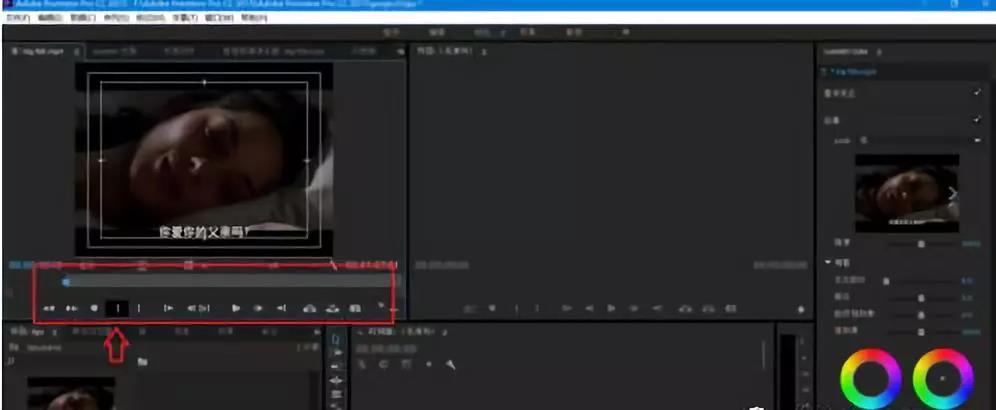Add a marker in the Source monitor

tap(94, 308)
